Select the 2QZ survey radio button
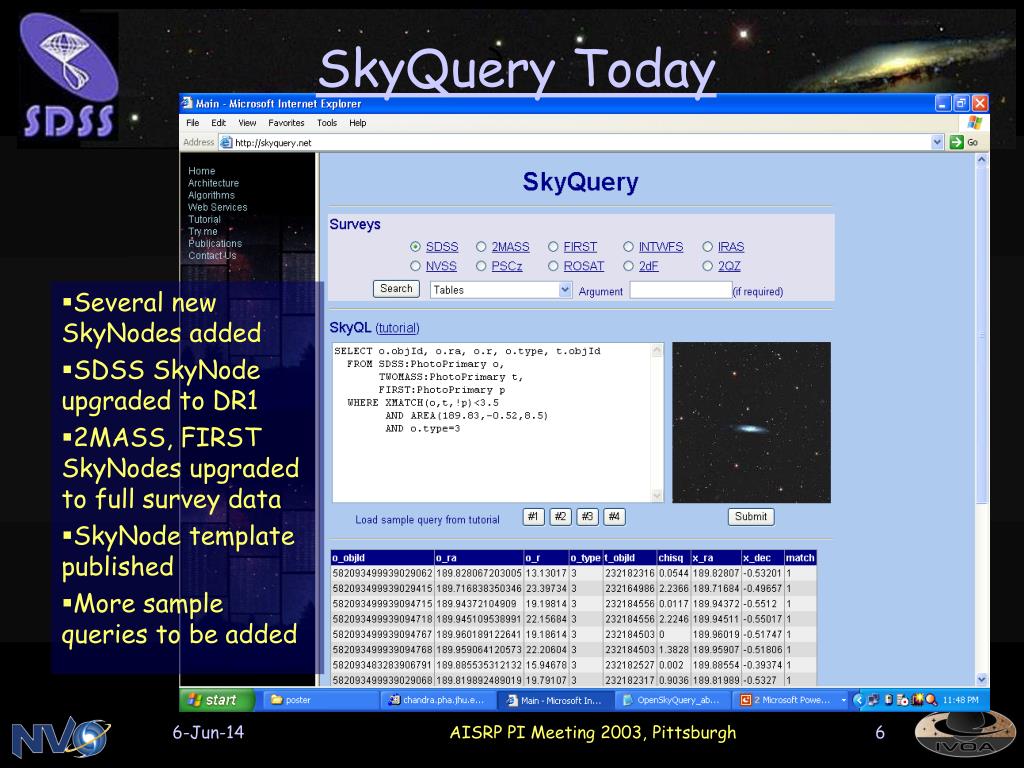The width and height of the screenshot is (1024, 768). [707, 266]
